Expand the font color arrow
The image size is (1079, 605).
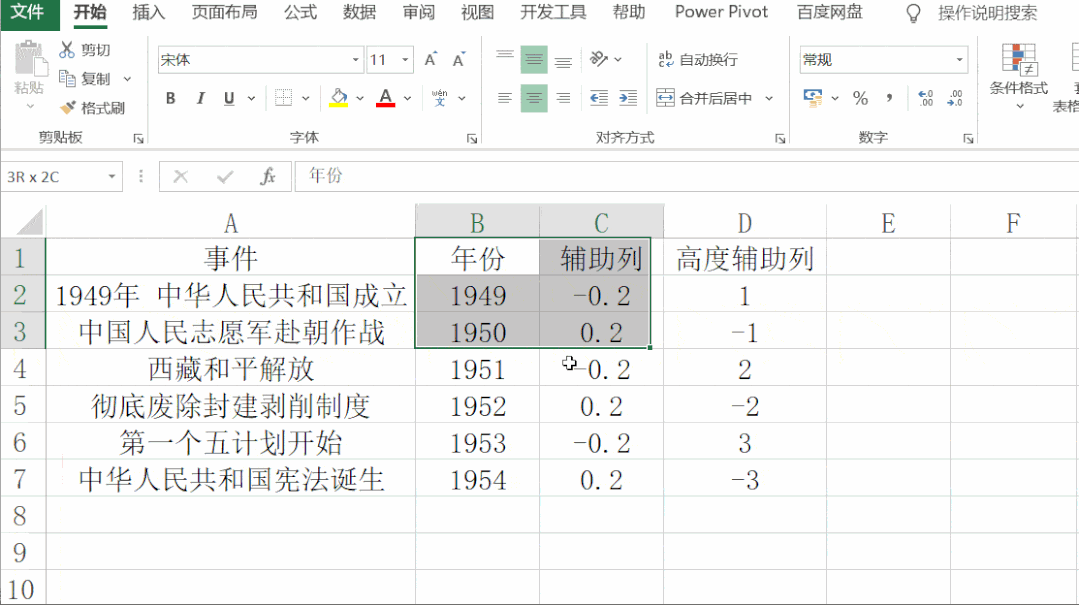tap(407, 98)
